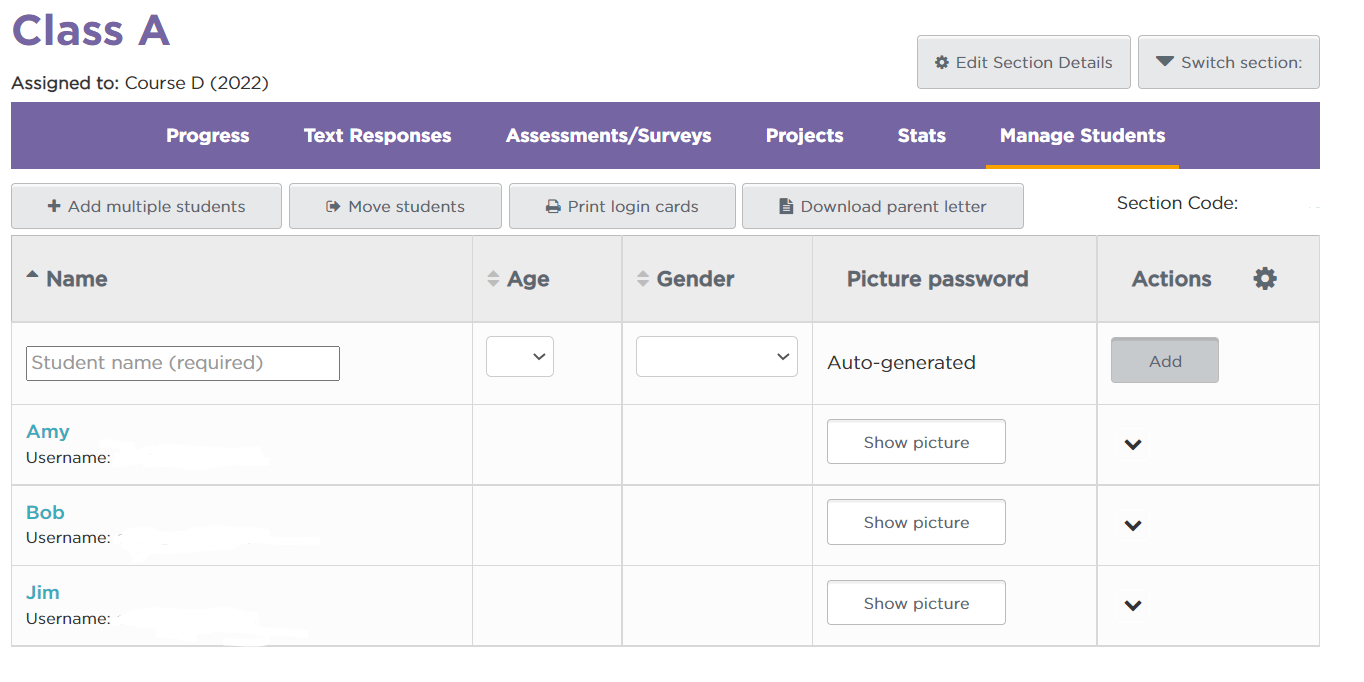The image size is (1364, 682).
Task: Expand the actions chevron for Bob's row
Action: 1133,524
